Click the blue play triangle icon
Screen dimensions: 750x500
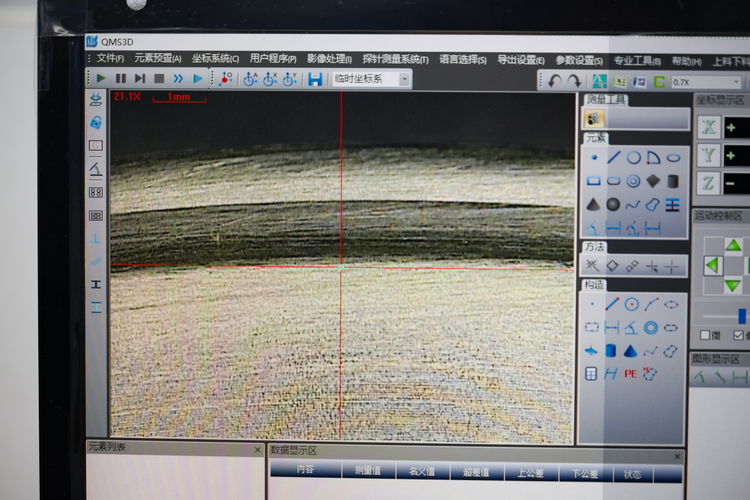pos(198,78)
